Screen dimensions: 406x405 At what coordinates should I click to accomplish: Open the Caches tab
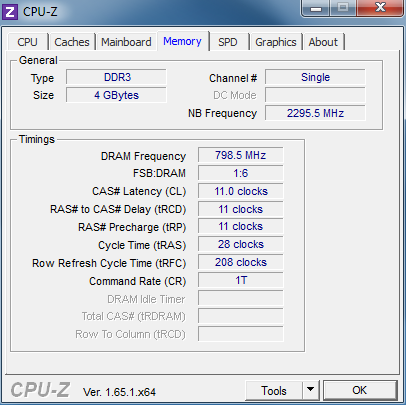72,42
